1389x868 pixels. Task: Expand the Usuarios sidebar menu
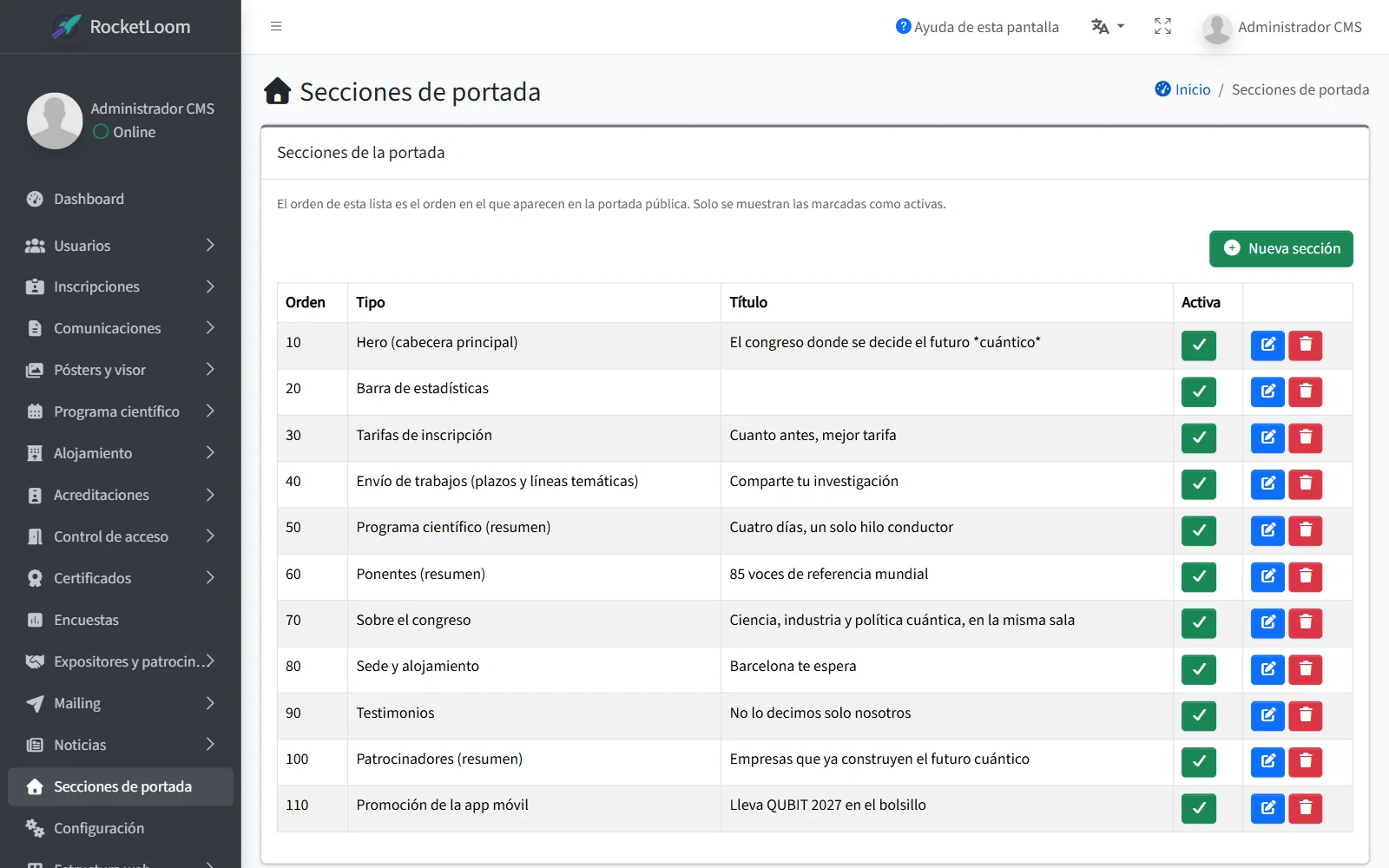click(121, 246)
